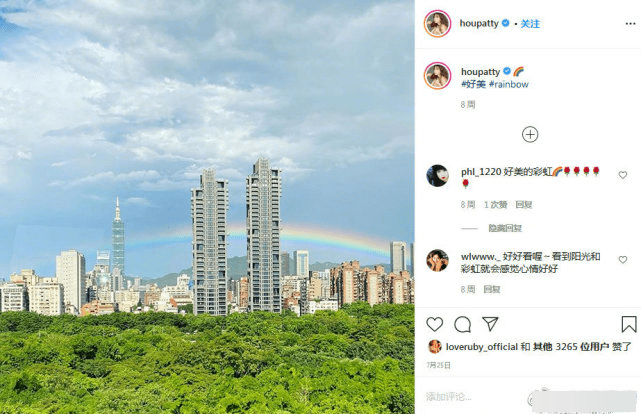Viewport: 641px width, 414px height.
Task: View phl_1220's profile picture
Action: coord(437,176)
